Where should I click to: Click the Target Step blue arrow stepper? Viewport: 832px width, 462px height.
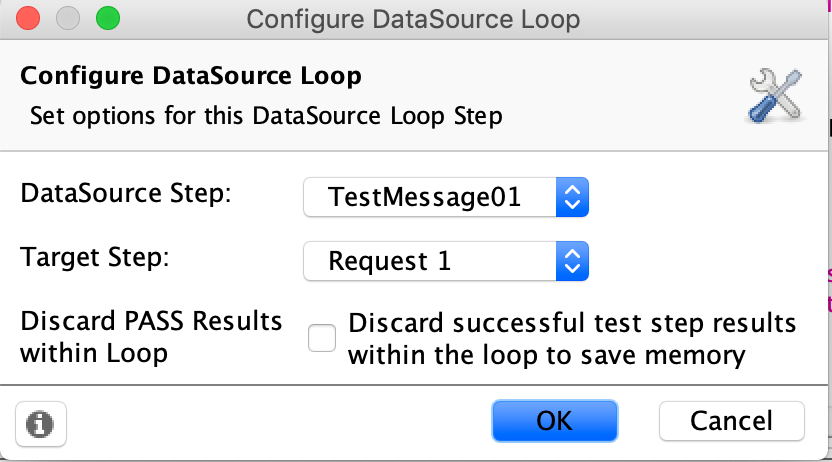pos(573,262)
